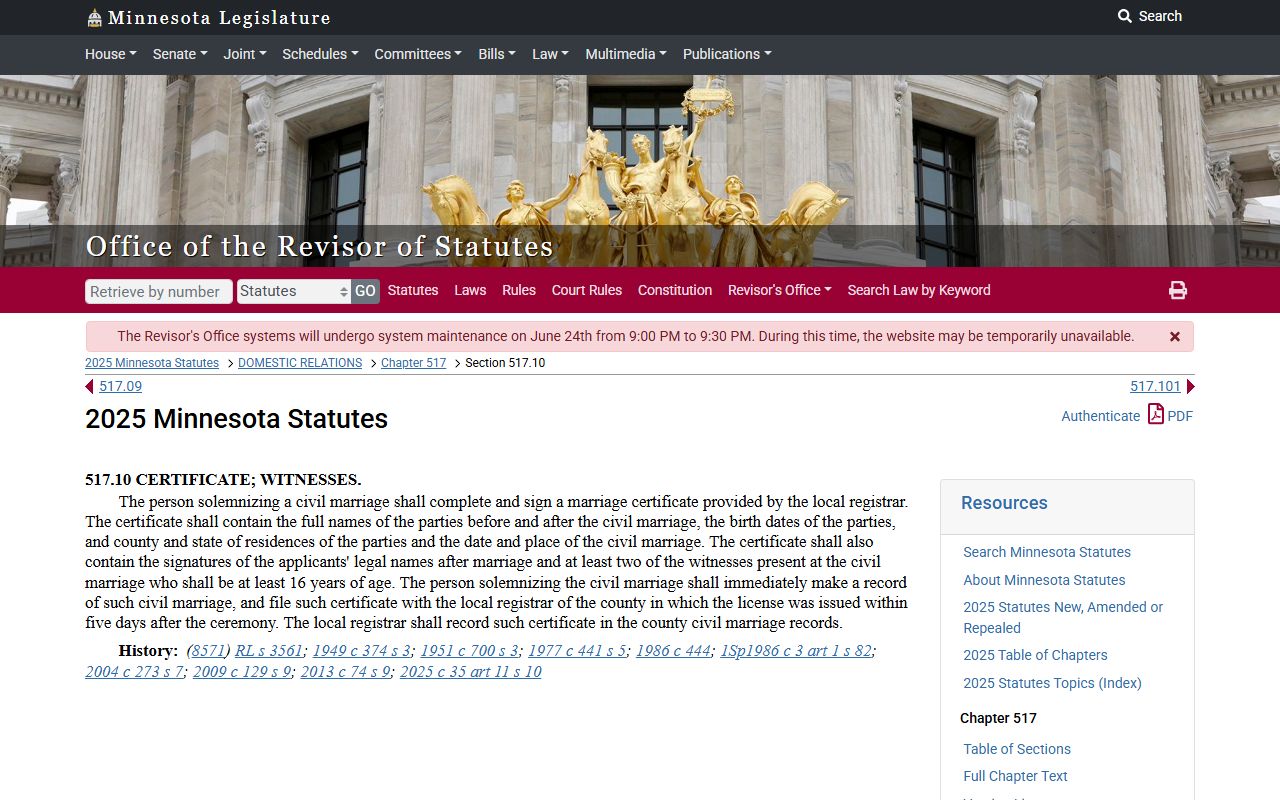Open the Table of Sections link
The width and height of the screenshot is (1280, 800).
tap(1017, 749)
